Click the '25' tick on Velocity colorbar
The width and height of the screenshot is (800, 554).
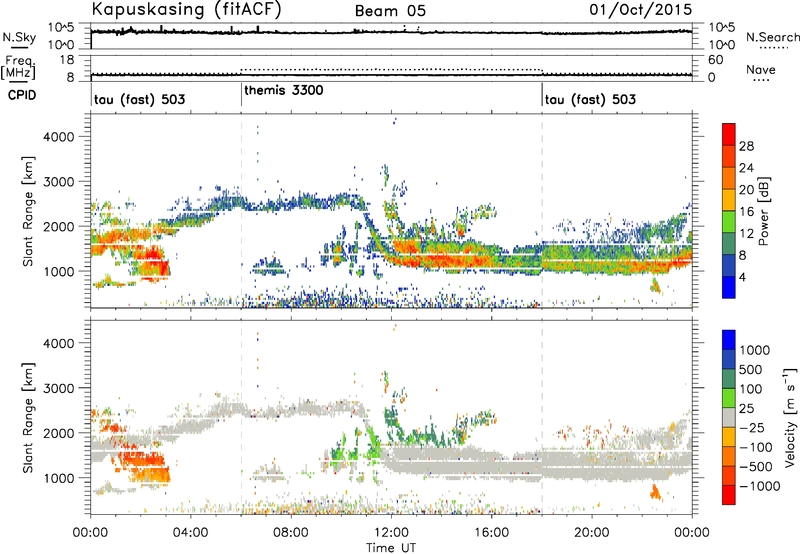747,408
